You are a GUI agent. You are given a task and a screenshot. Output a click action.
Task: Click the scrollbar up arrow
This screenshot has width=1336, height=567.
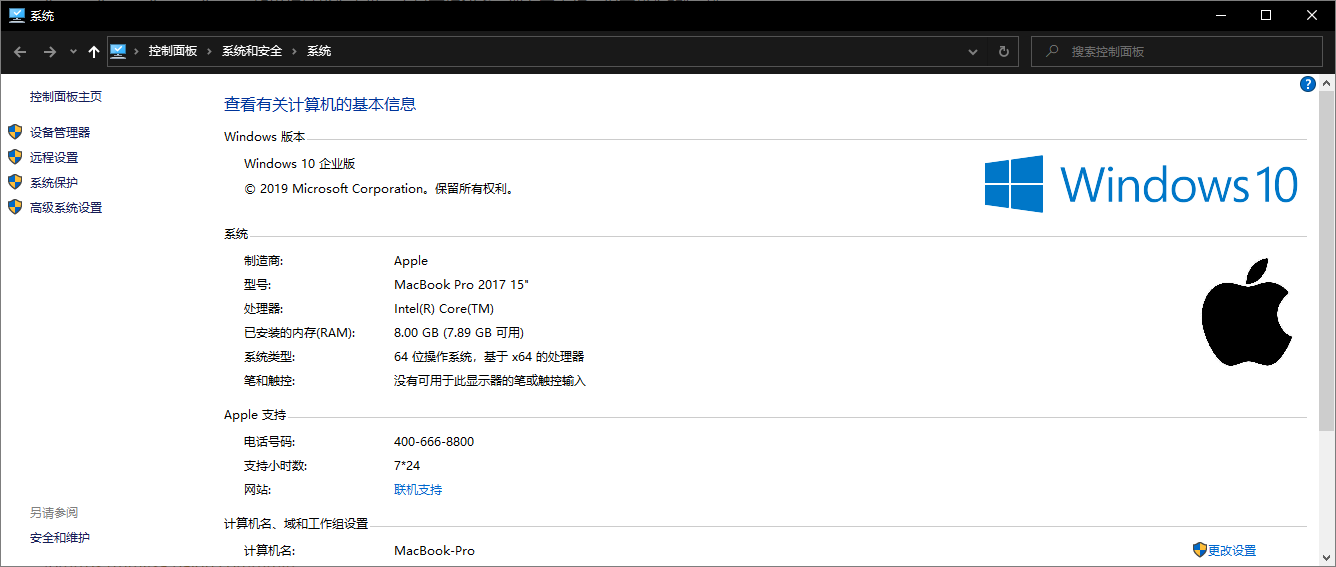(x=1327, y=83)
